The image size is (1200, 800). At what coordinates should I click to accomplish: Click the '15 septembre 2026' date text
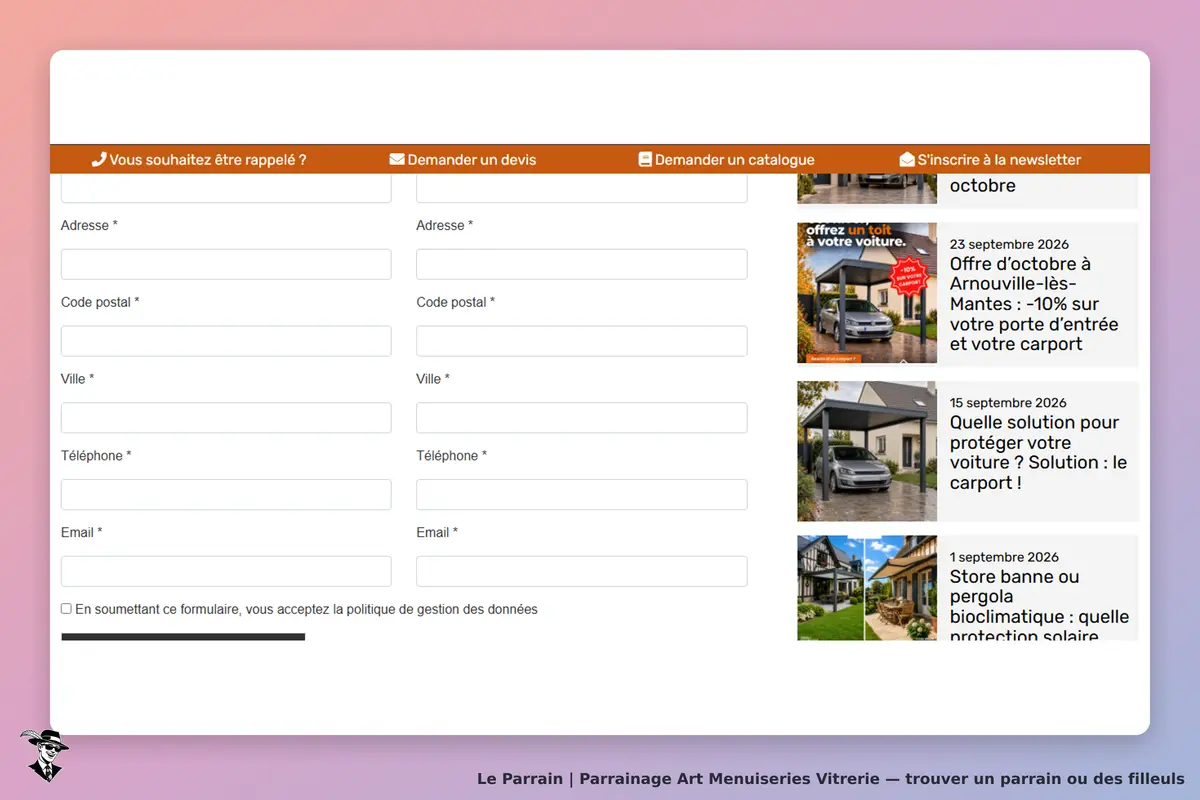(x=1008, y=403)
